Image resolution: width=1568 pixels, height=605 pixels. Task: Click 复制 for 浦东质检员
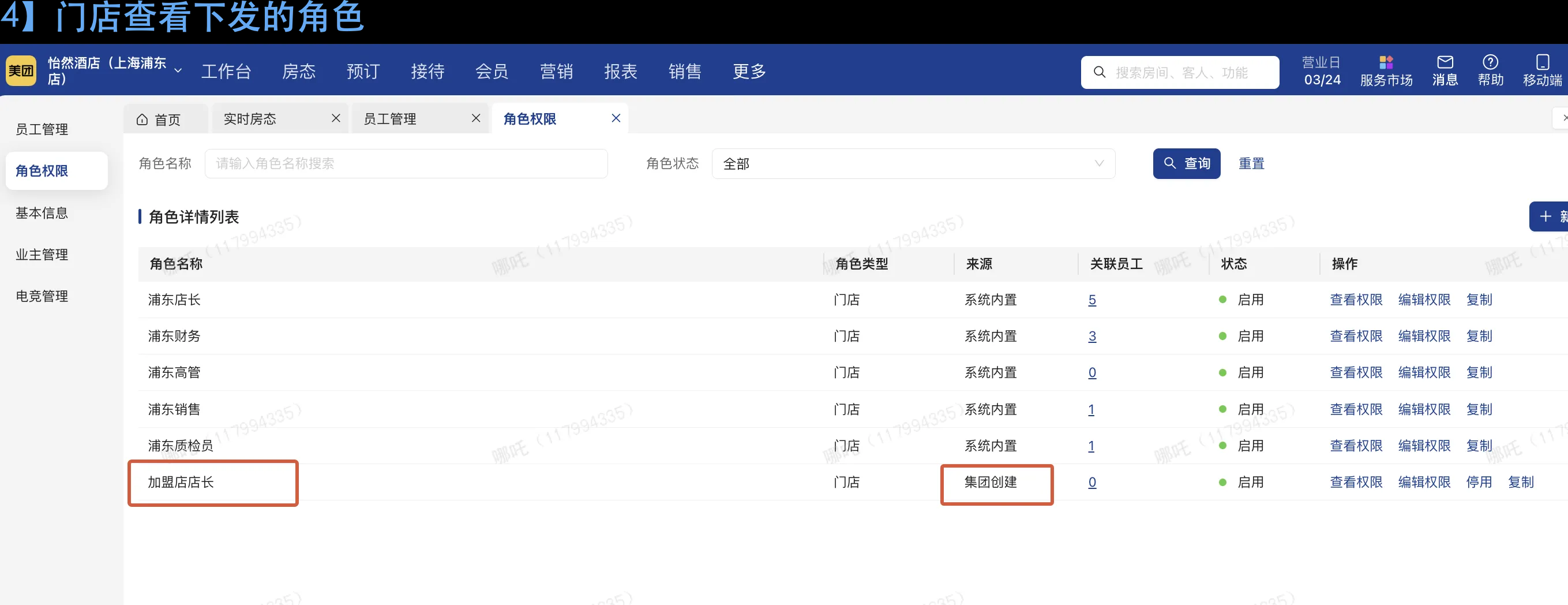point(1479,446)
